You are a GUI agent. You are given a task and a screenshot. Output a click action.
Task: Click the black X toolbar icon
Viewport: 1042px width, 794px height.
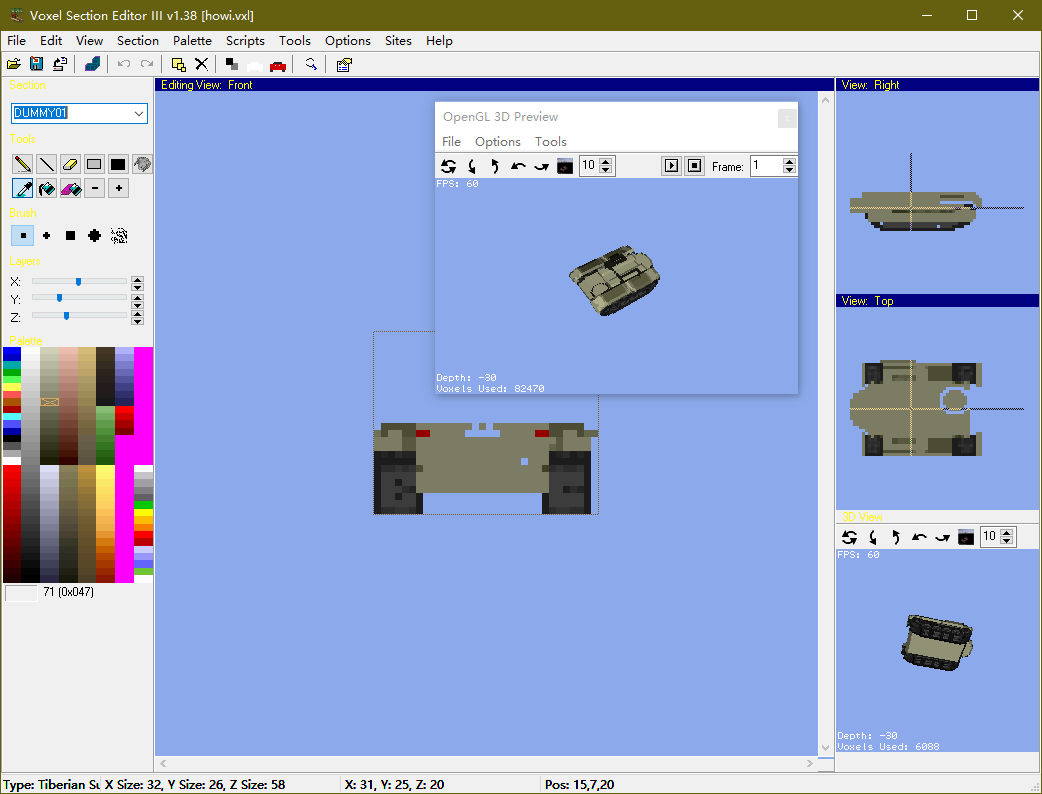click(201, 64)
